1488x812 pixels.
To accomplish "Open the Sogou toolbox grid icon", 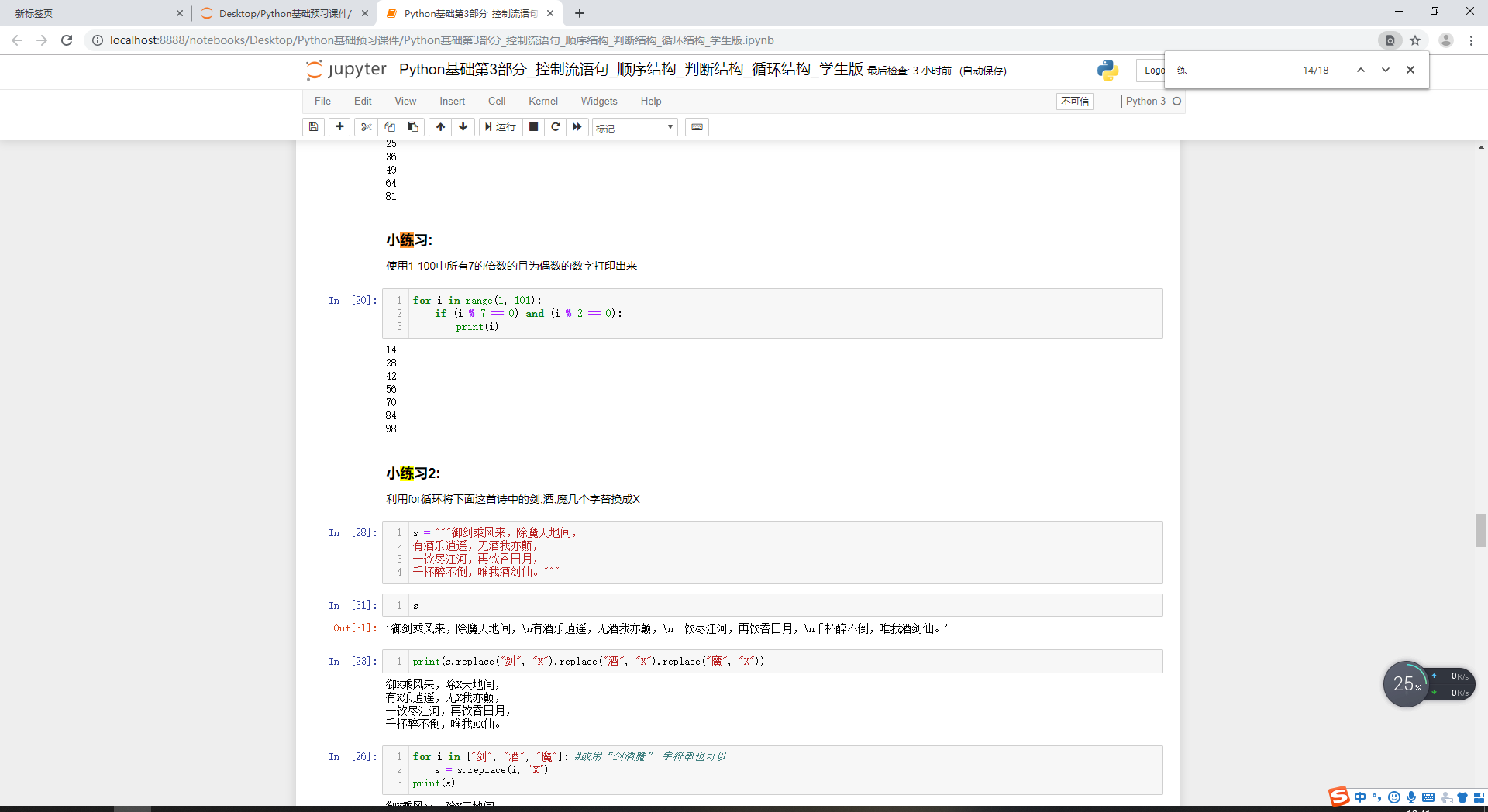I will point(1479,797).
